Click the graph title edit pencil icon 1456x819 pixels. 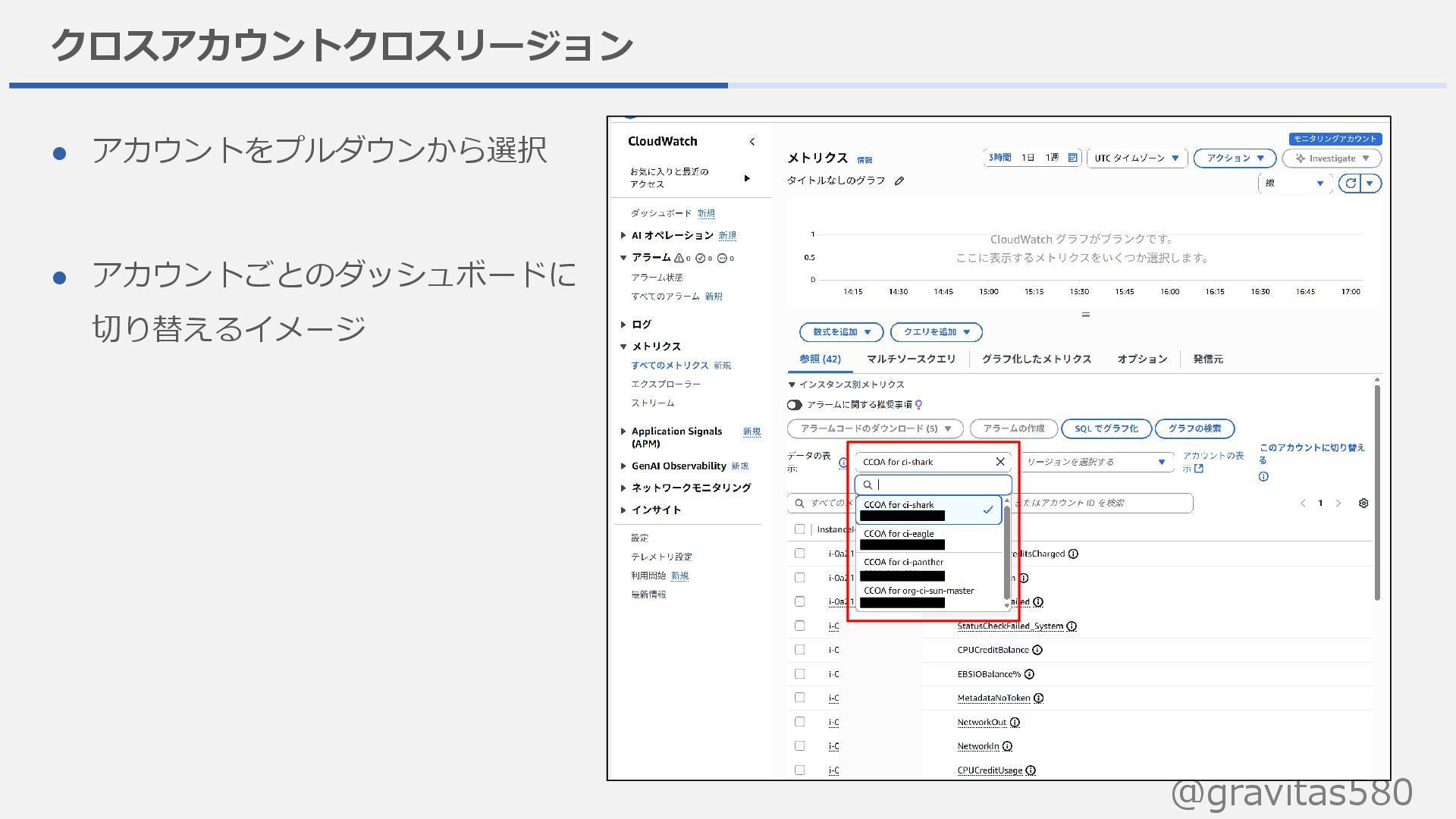pyautogui.click(x=899, y=181)
